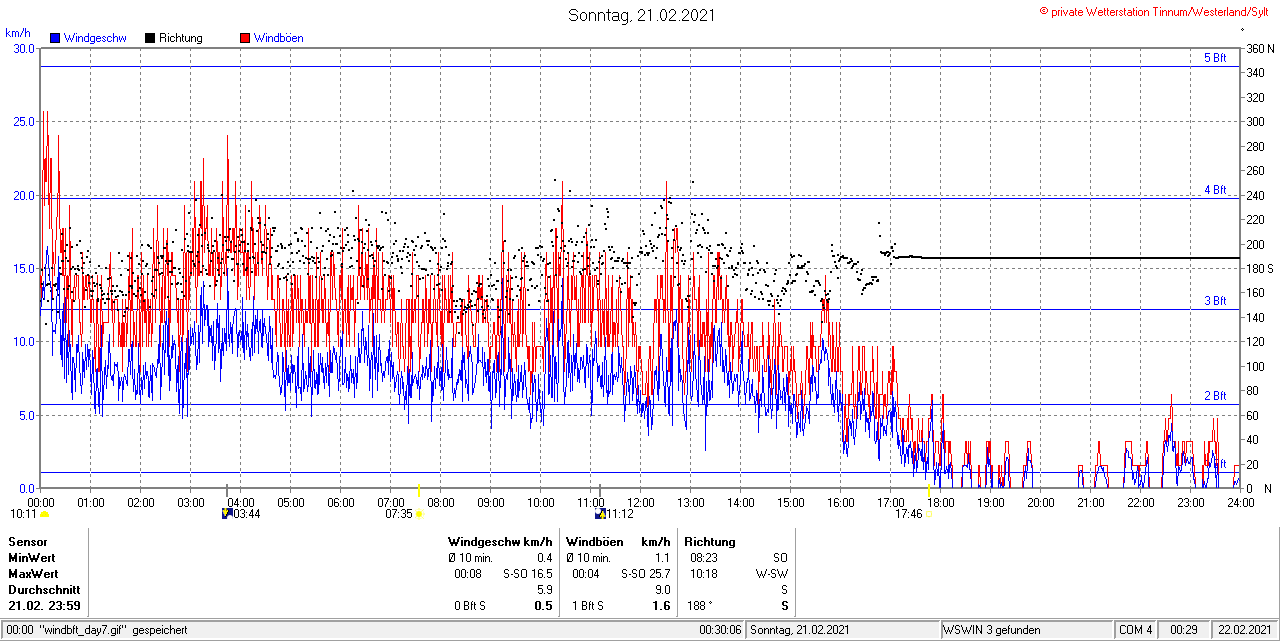Click the '180 S' direction axis label
Screen dimensions: 1280x641
coord(1259,269)
